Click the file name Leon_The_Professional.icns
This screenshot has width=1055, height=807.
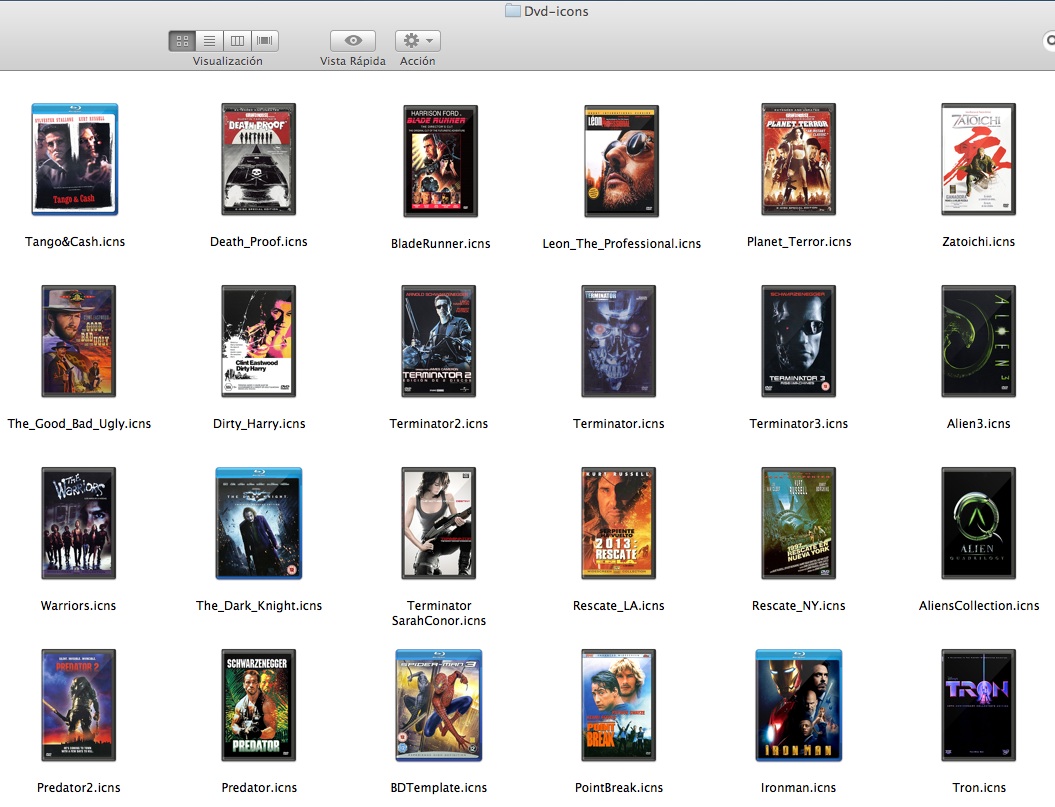click(622, 244)
